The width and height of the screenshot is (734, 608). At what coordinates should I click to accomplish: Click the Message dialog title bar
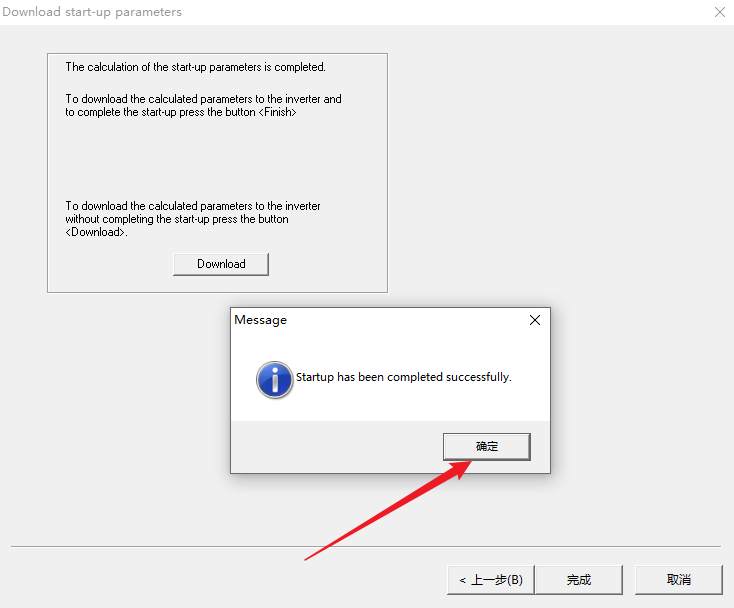(x=380, y=320)
